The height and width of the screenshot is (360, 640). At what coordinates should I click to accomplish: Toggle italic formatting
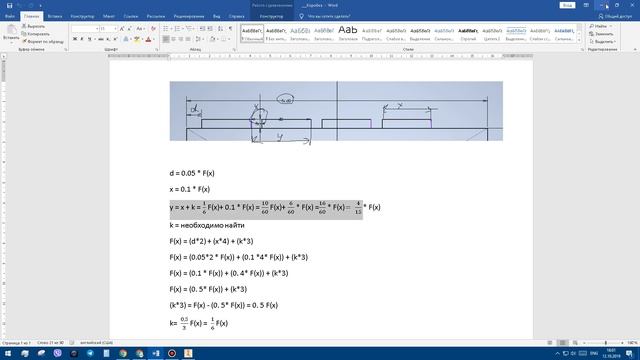pyautogui.click(x=82, y=39)
